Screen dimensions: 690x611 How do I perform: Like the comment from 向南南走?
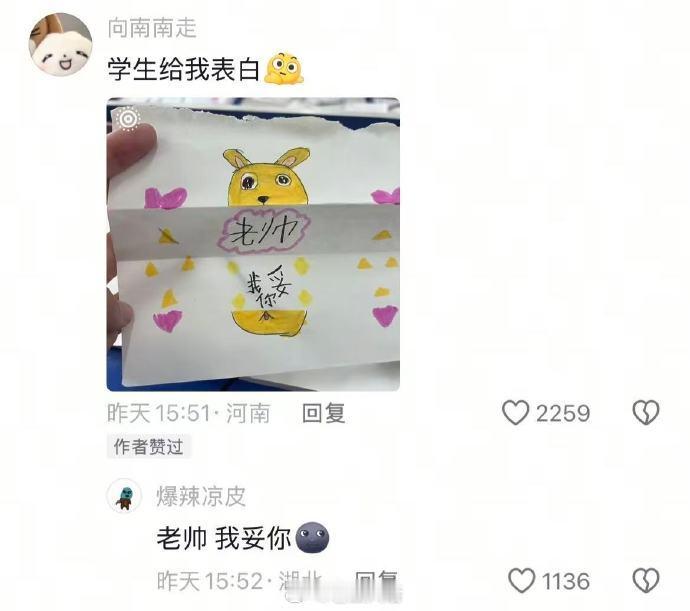coord(515,413)
